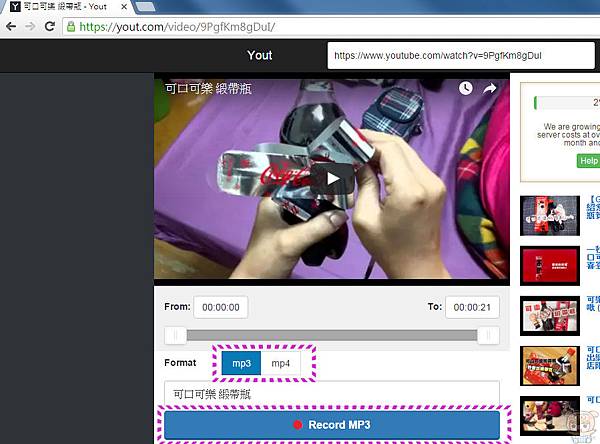Click the green padlock security icon
600x444 pixels.
(x=71, y=26)
